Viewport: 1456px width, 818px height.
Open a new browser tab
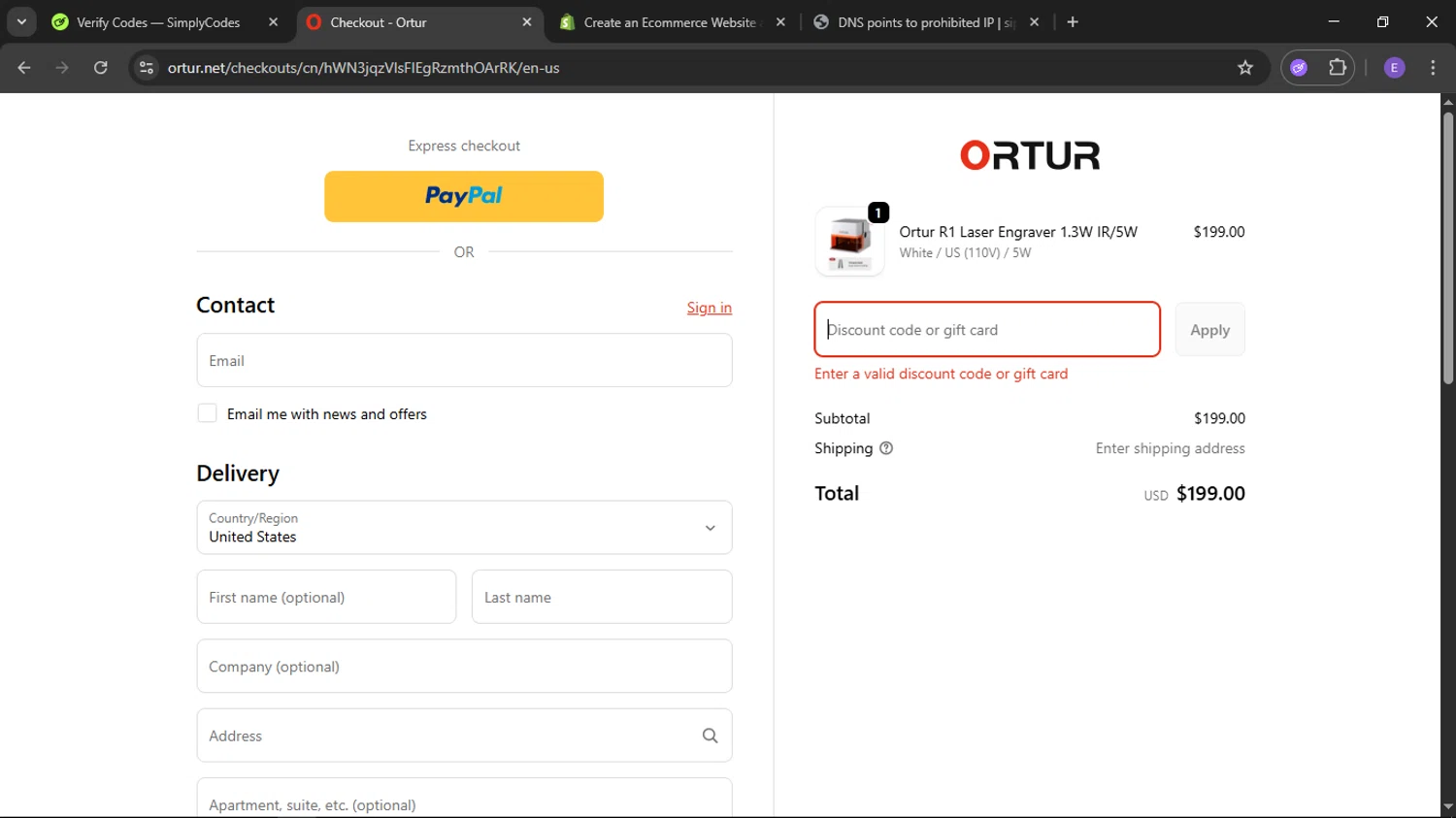[x=1073, y=22]
